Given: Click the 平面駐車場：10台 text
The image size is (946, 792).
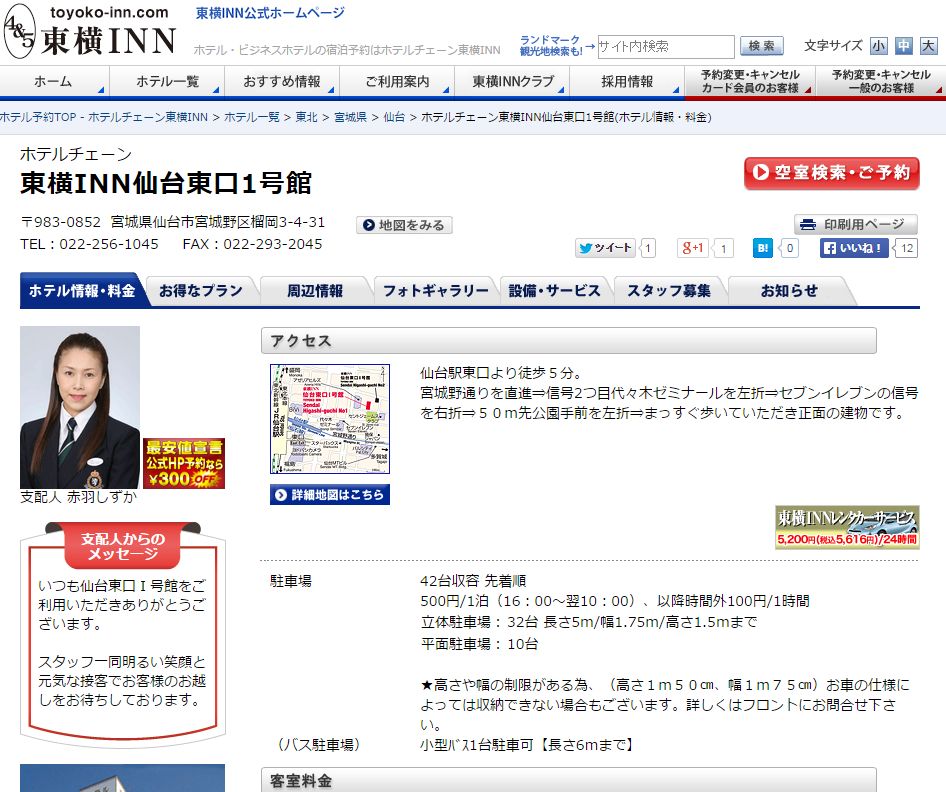Looking at the screenshot, I should pyautogui.click(x=479, y=644).
